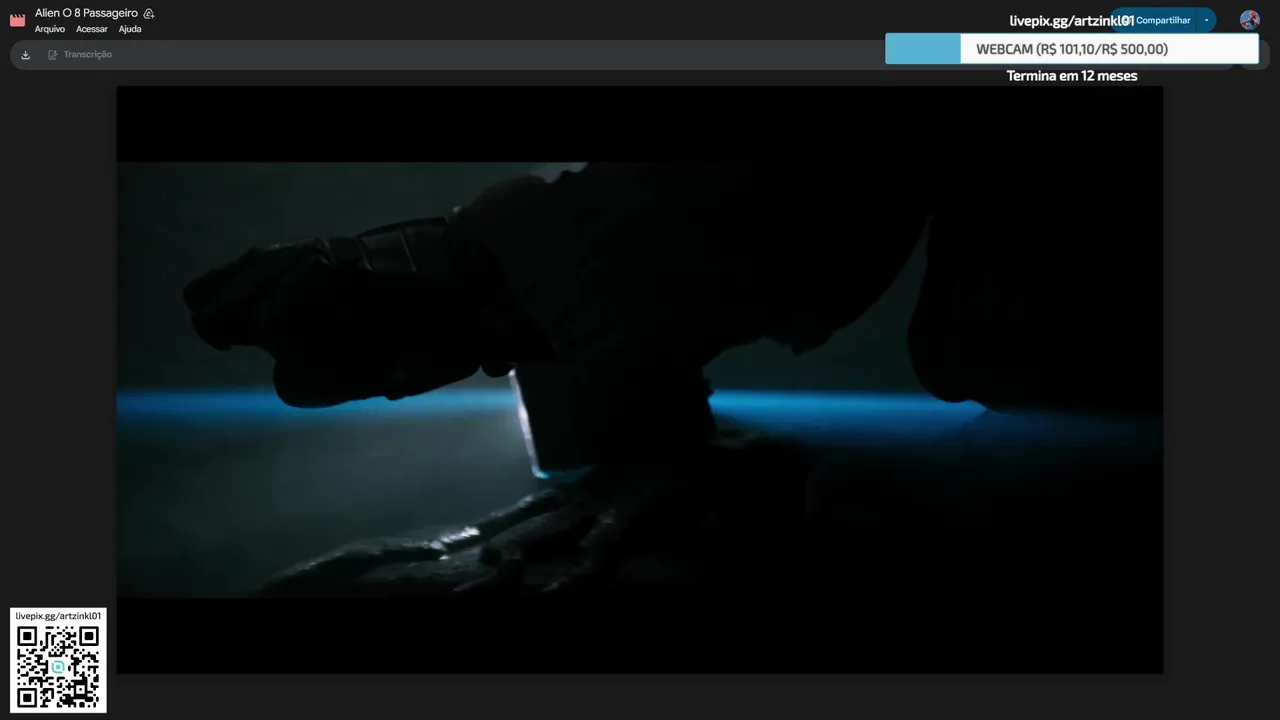The image size is (1280, 720).
Task: Click the title Alien O 8 Passageiro
Action: click(x=86, y=13)
